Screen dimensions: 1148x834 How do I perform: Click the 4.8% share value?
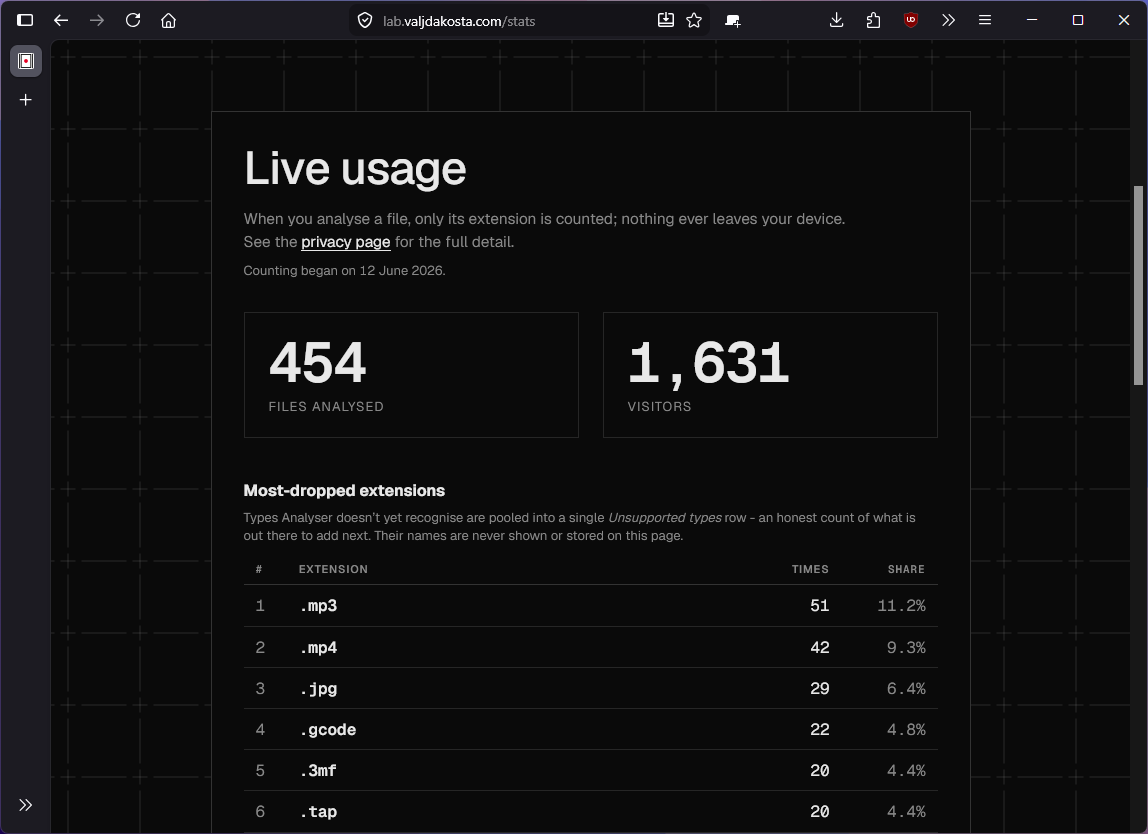[906, 729]
